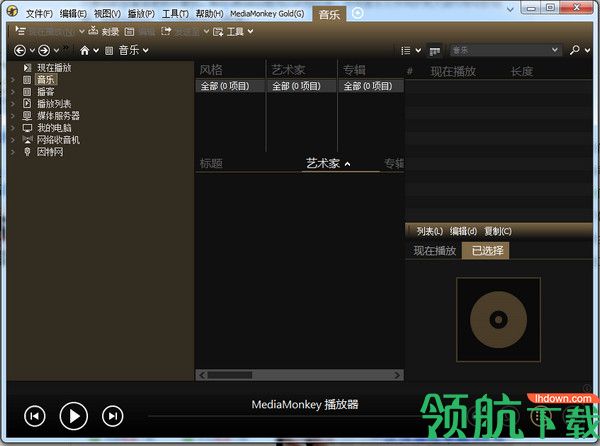600x446 pixels.
Task: Expand the 工具 toolbar dropdown arrow
Action: (250, 31)
